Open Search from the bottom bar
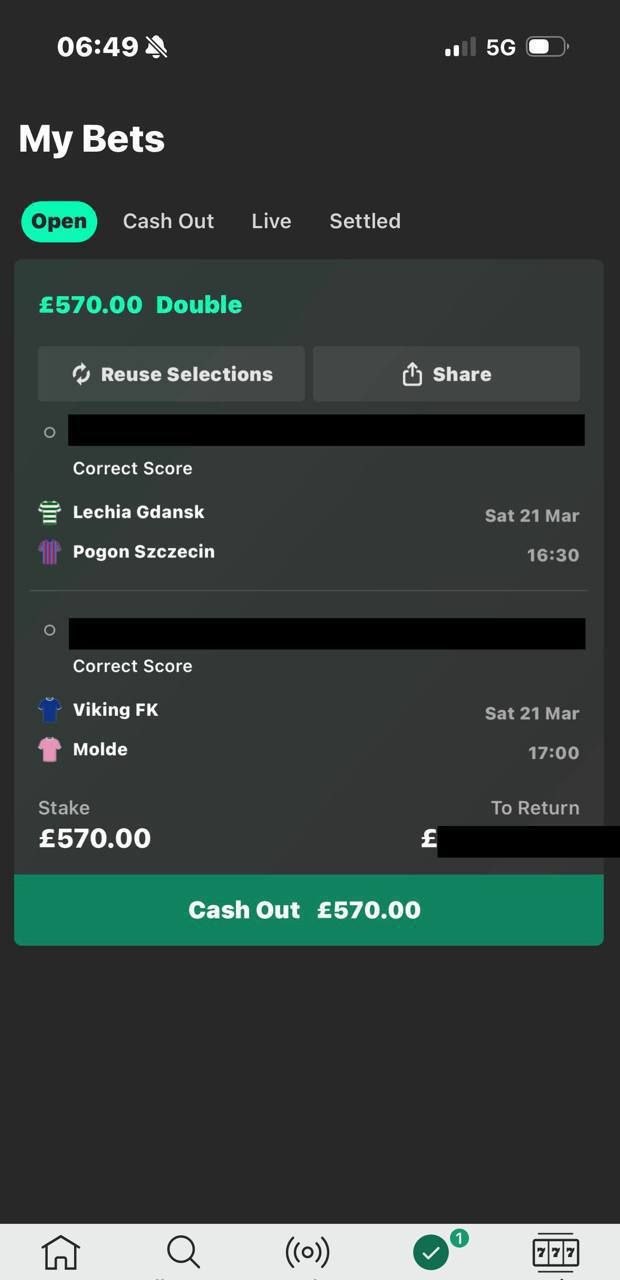Screen dimensions: 620x1280 point(183,1251)
